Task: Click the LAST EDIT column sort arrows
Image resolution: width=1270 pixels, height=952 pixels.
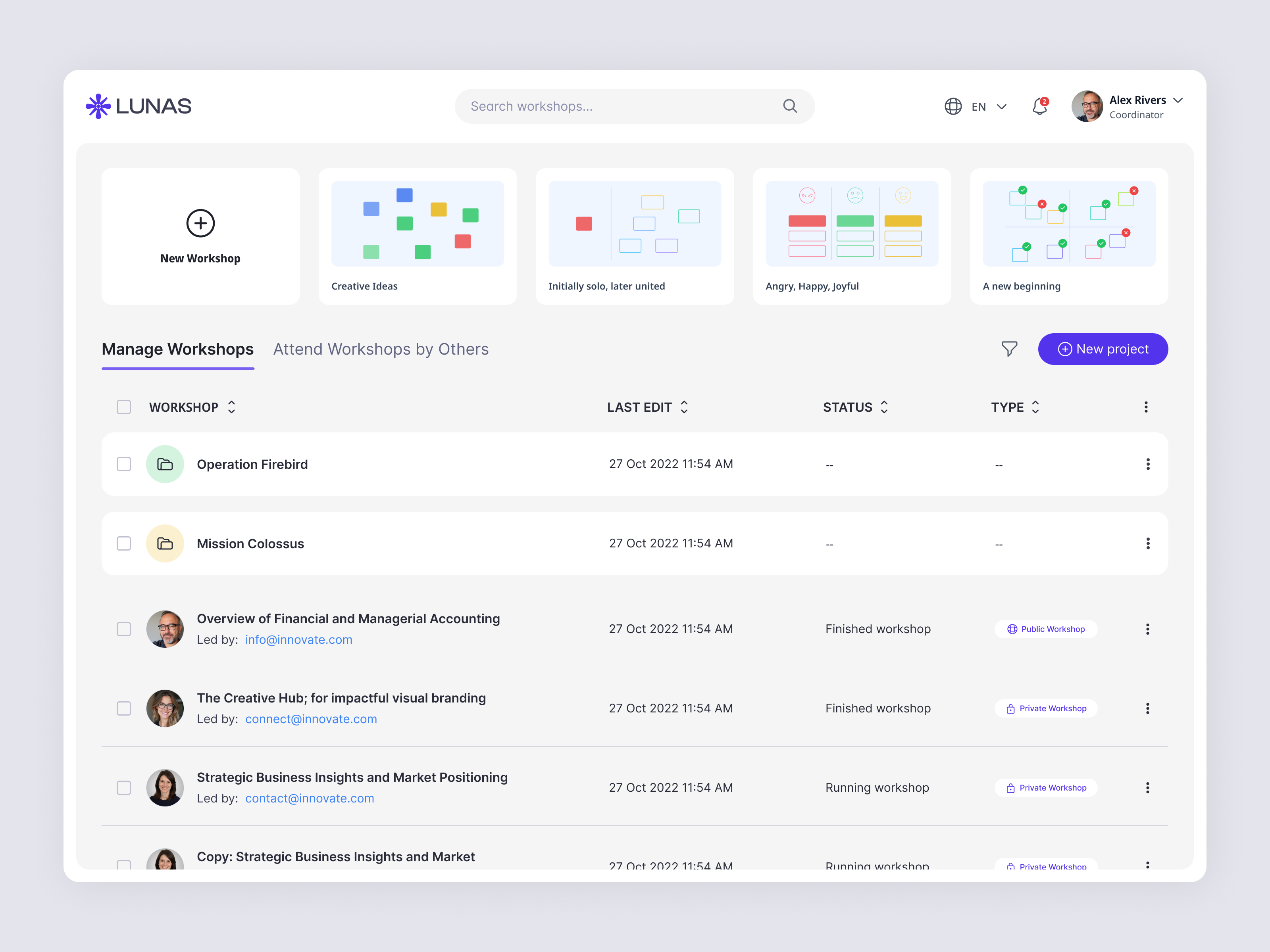Action: (x=684, y=407)
